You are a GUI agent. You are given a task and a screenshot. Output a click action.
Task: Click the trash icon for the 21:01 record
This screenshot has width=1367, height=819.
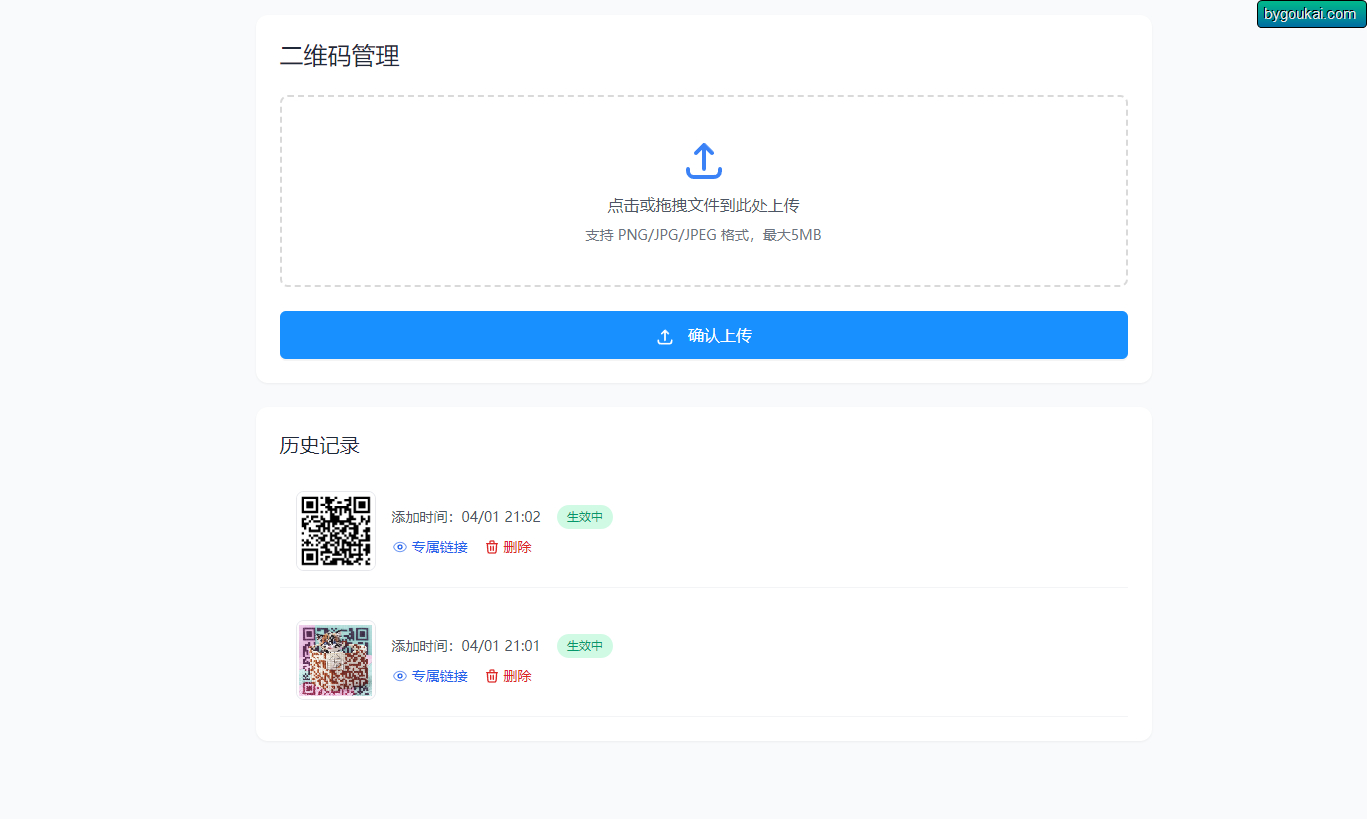pyautogui.click(x=492, y=676)
